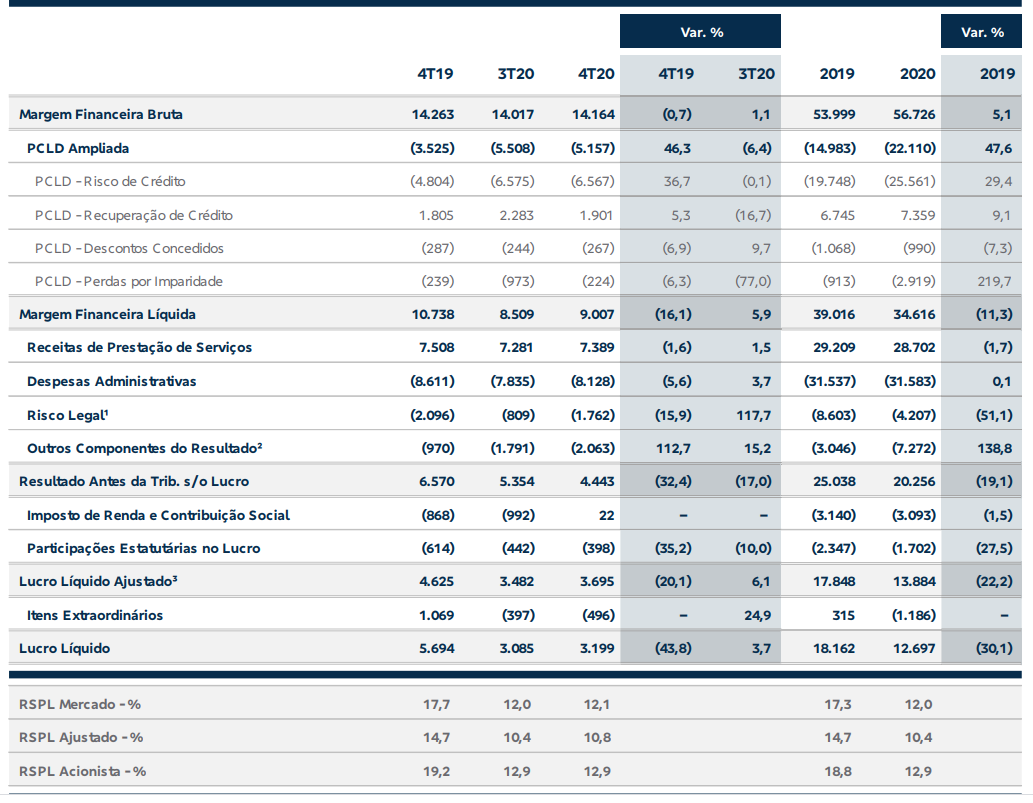The height and width of the screenshot is (803, 1033).
Task: Click the 2020 column header
Action: [918, 74]
